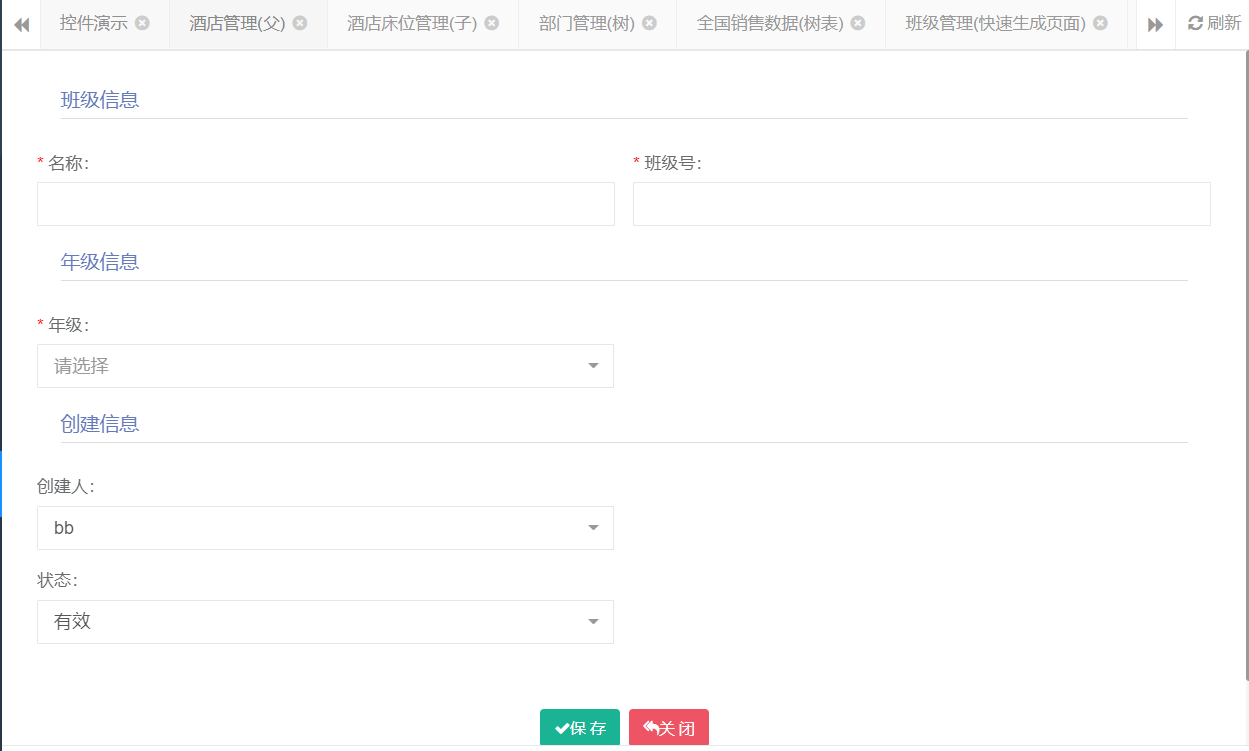The image size is (1249, 751).
Task: Open the 创建人 dropdown showing bb
Action: pyautogui.click(x=325, y=528)
